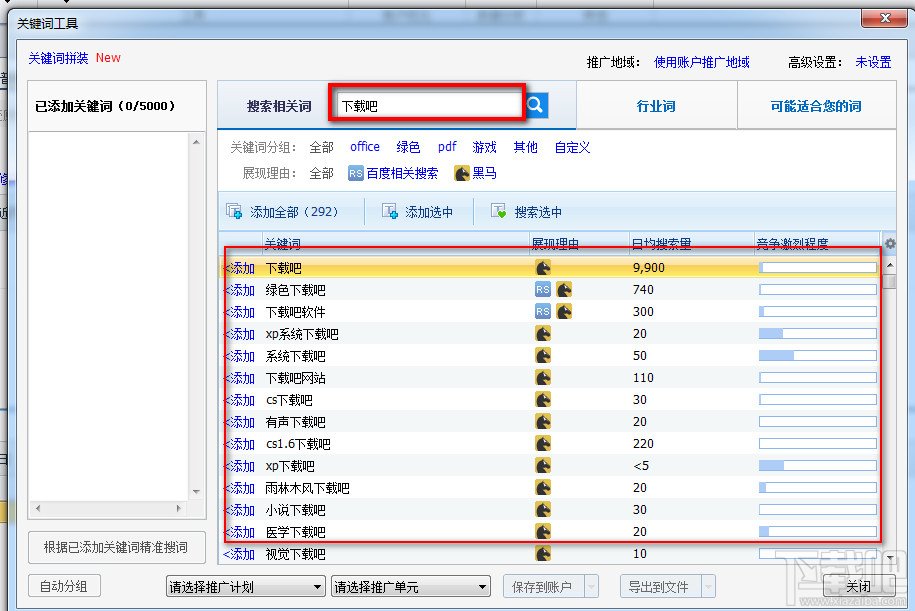Image resolution: width=915 pixels, height=611 pixels.
Task: Click 使用账户推广地域 link
Action: coord(701,62)
